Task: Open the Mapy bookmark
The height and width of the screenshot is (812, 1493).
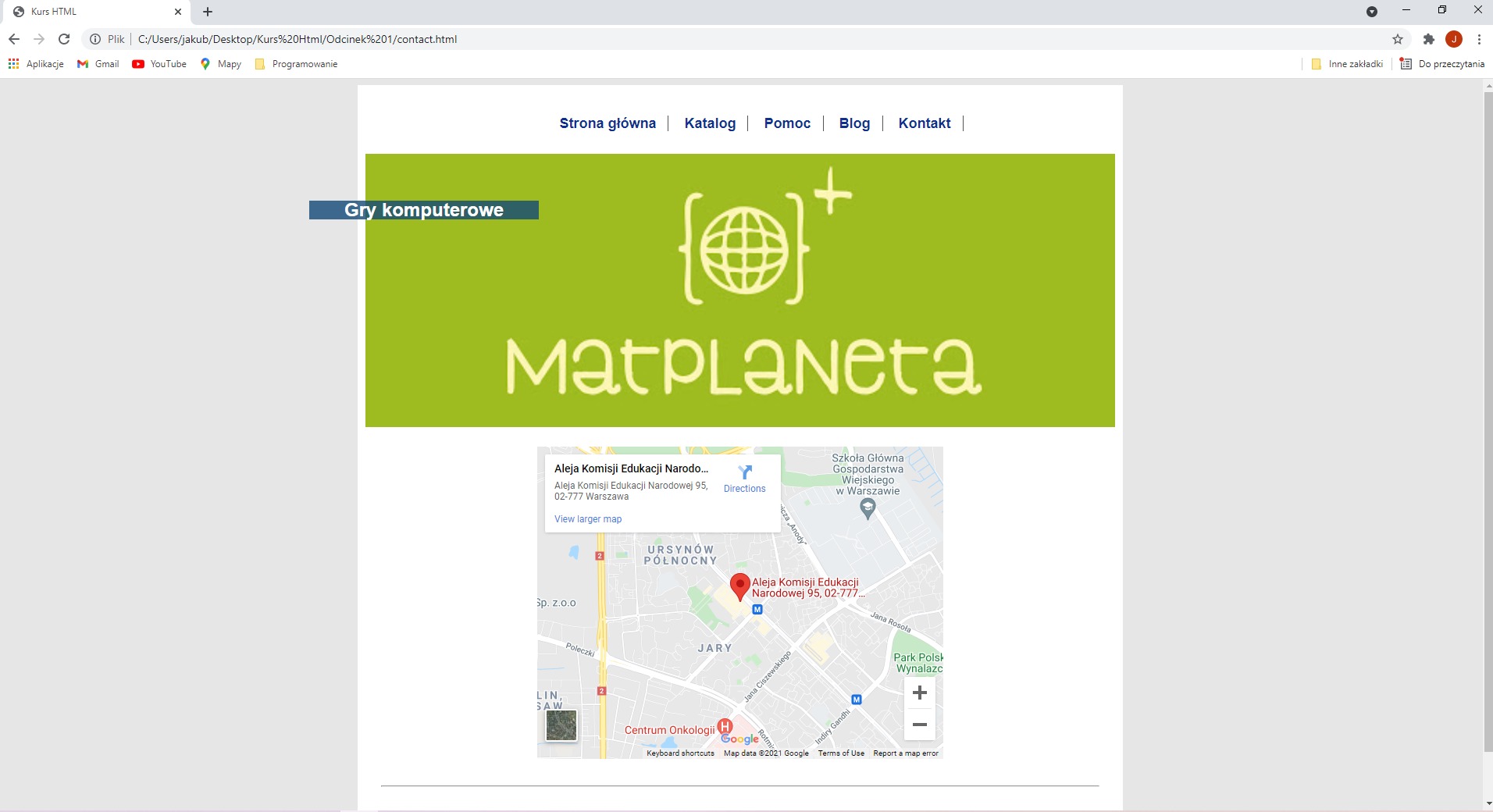Action: (x=221, y=64)
